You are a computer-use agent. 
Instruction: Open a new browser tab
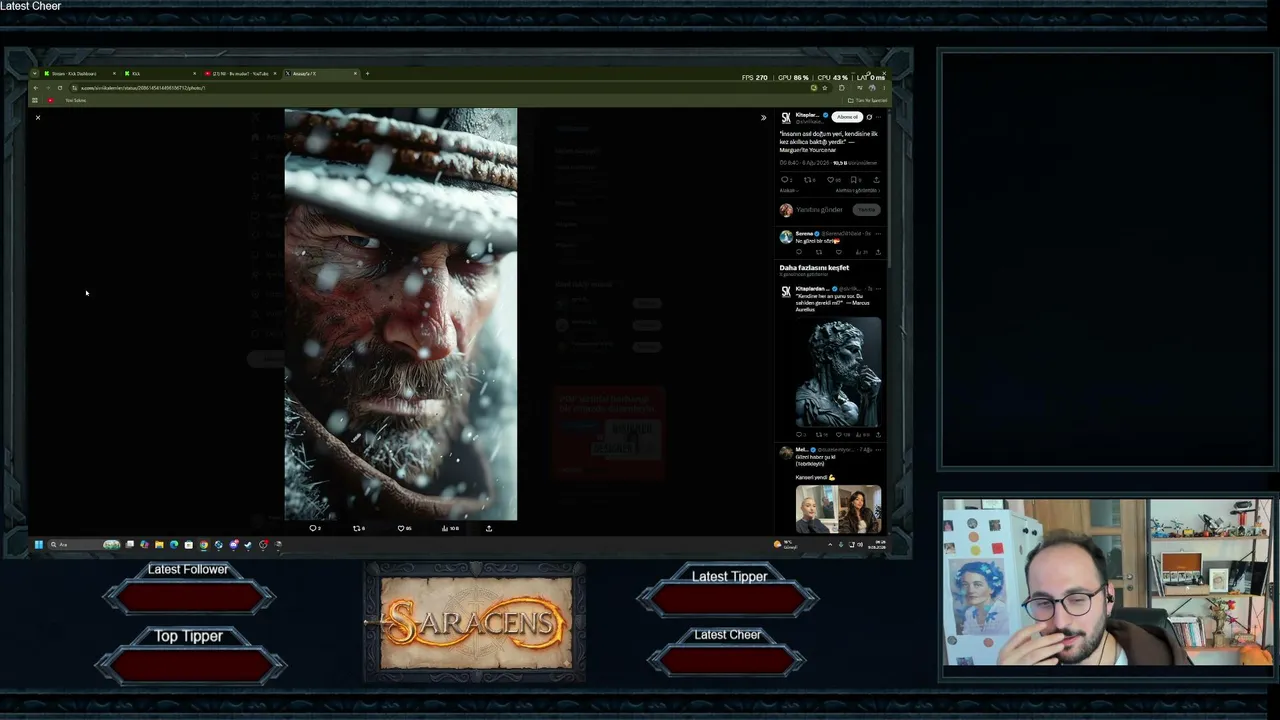(x=367, y=73)
